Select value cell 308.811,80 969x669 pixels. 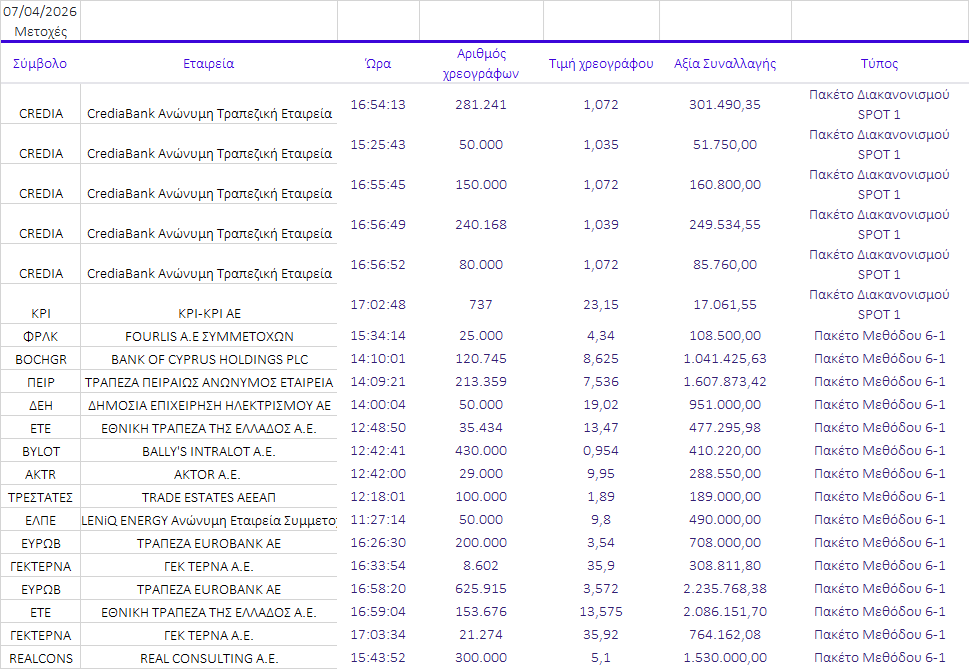click(725, 566)
